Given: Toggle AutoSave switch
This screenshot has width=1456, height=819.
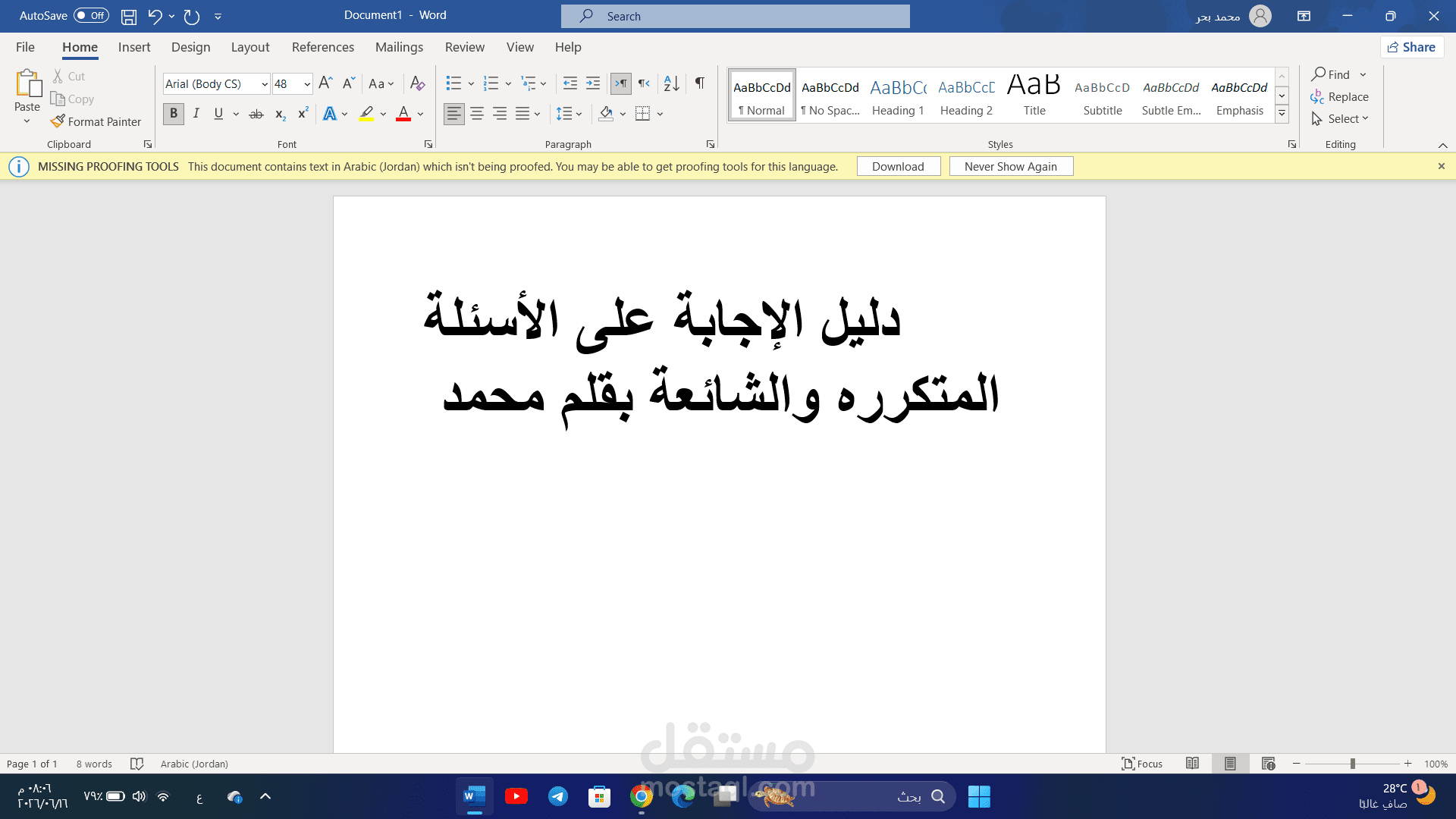Looking at the screenshot, I should pyautogui.click(x=91, y=15).
